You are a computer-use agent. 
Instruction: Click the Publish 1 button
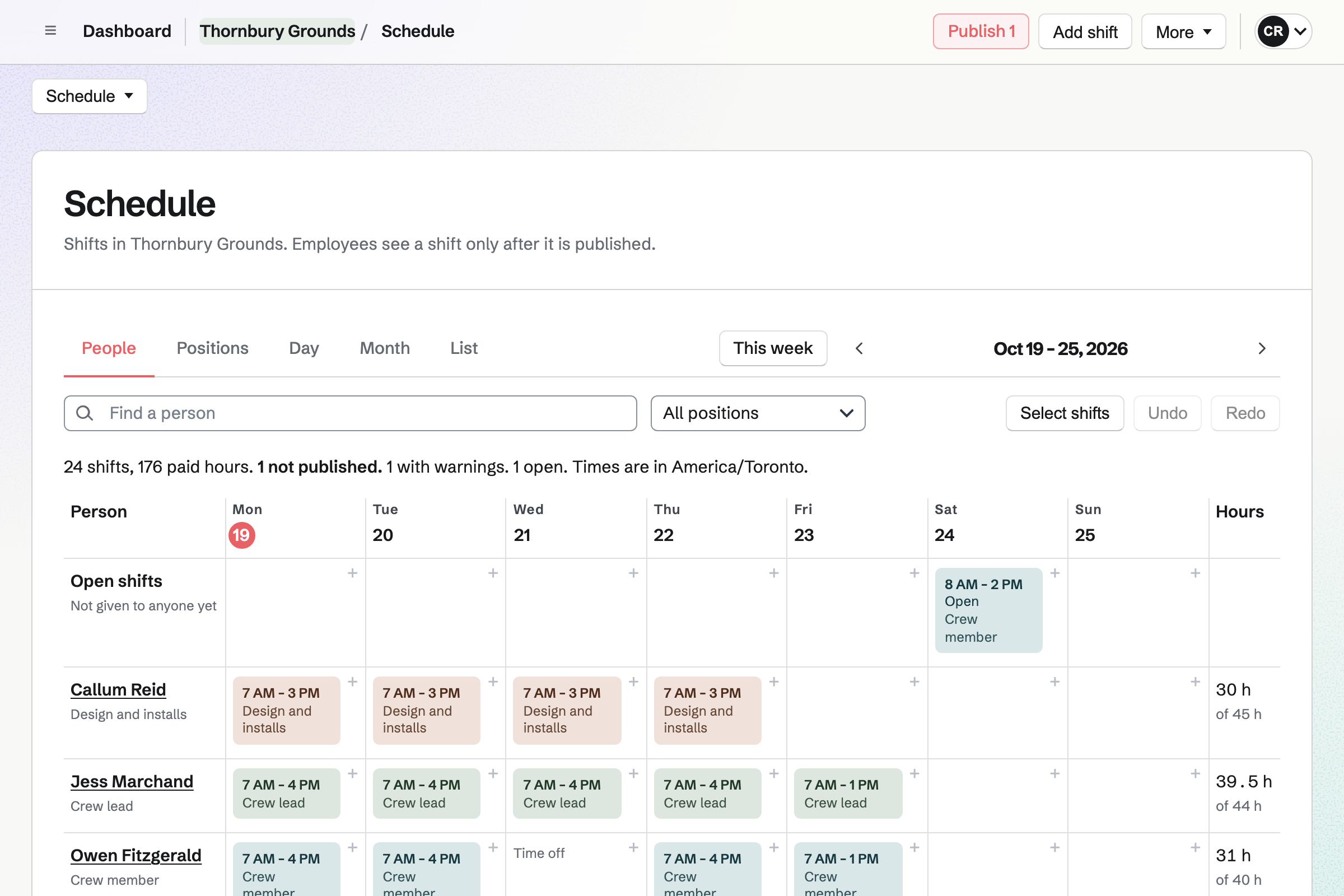coord(981,31)
